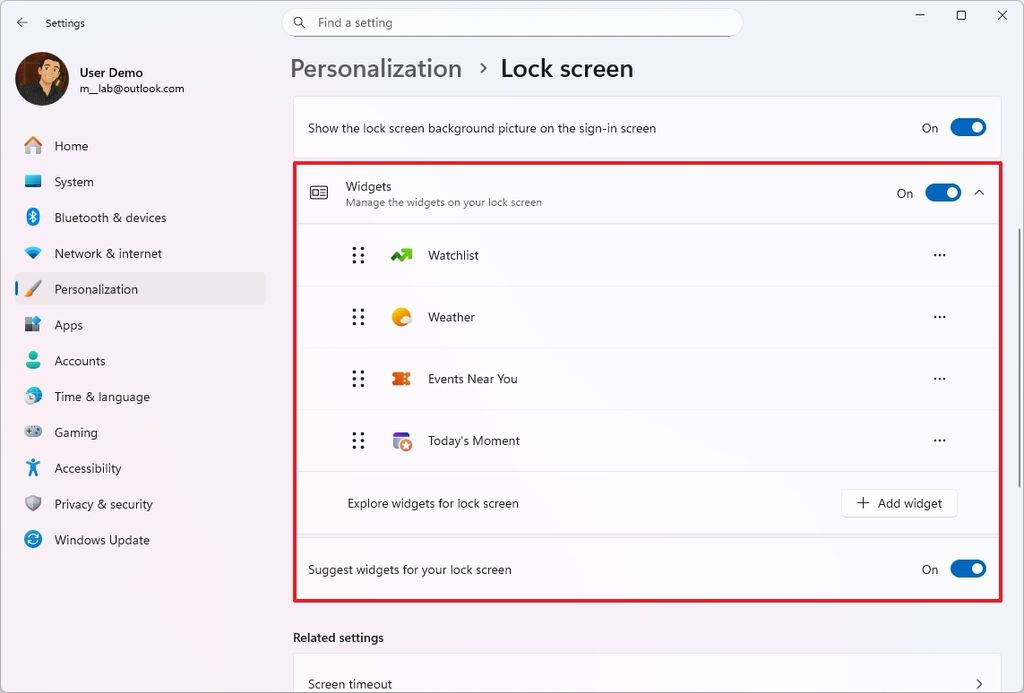Click the Today's Moment widget icon

pos(401,440)
